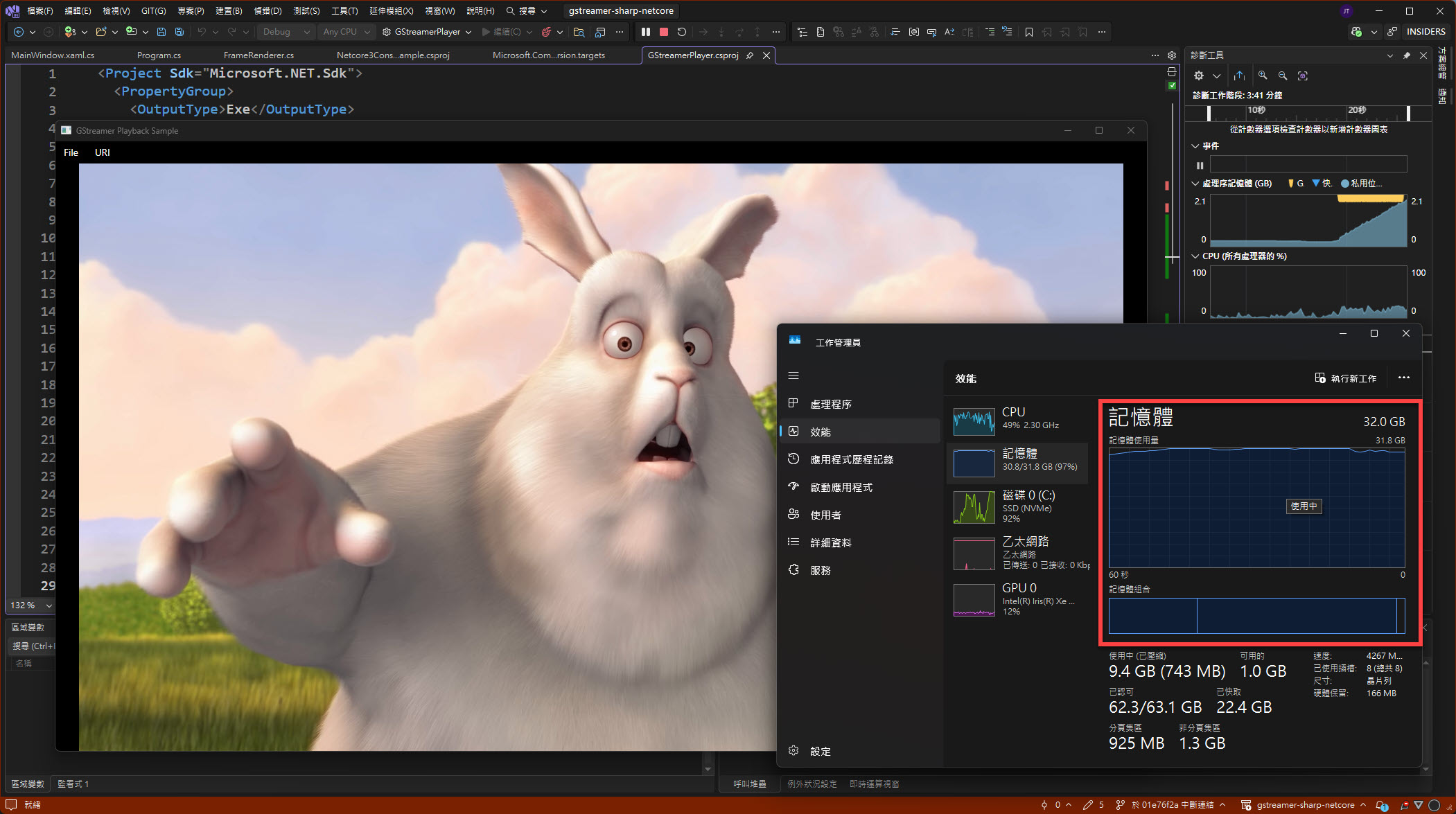
Task: Click the 執行新工作 button in Task Manager
Action: tap(1345, 378)
